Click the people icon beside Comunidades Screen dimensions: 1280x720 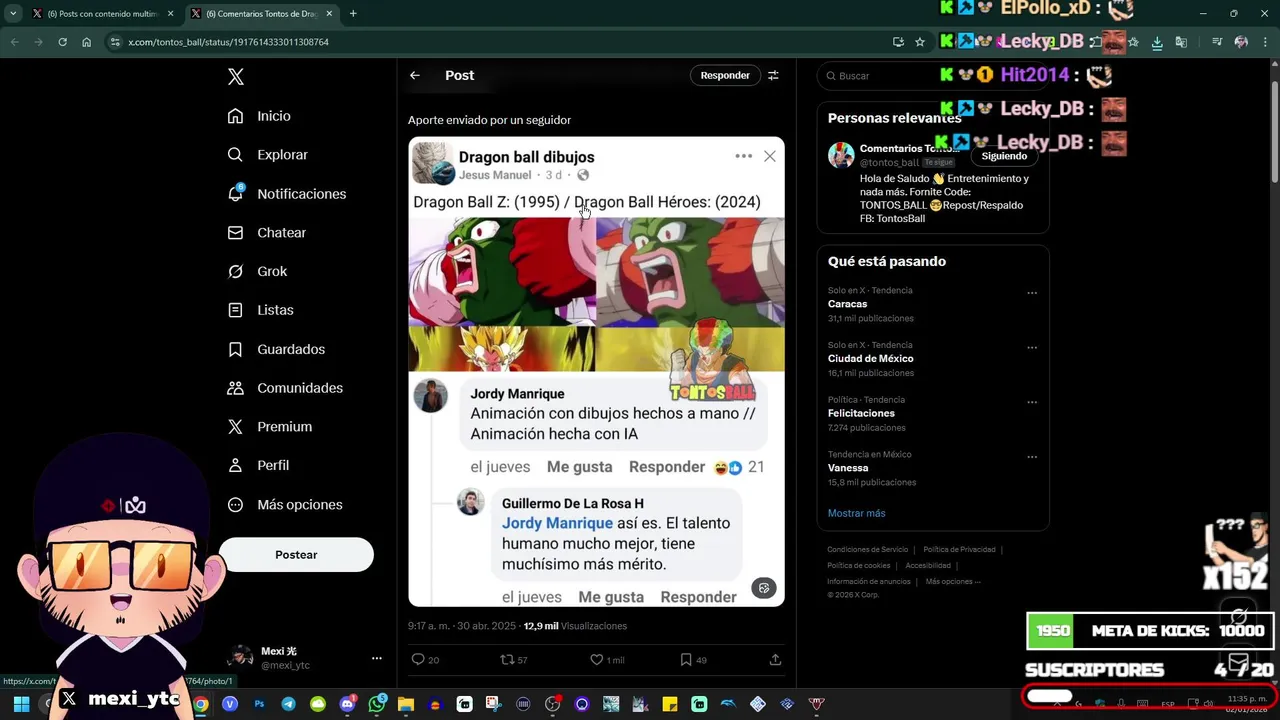pos(235,388)
